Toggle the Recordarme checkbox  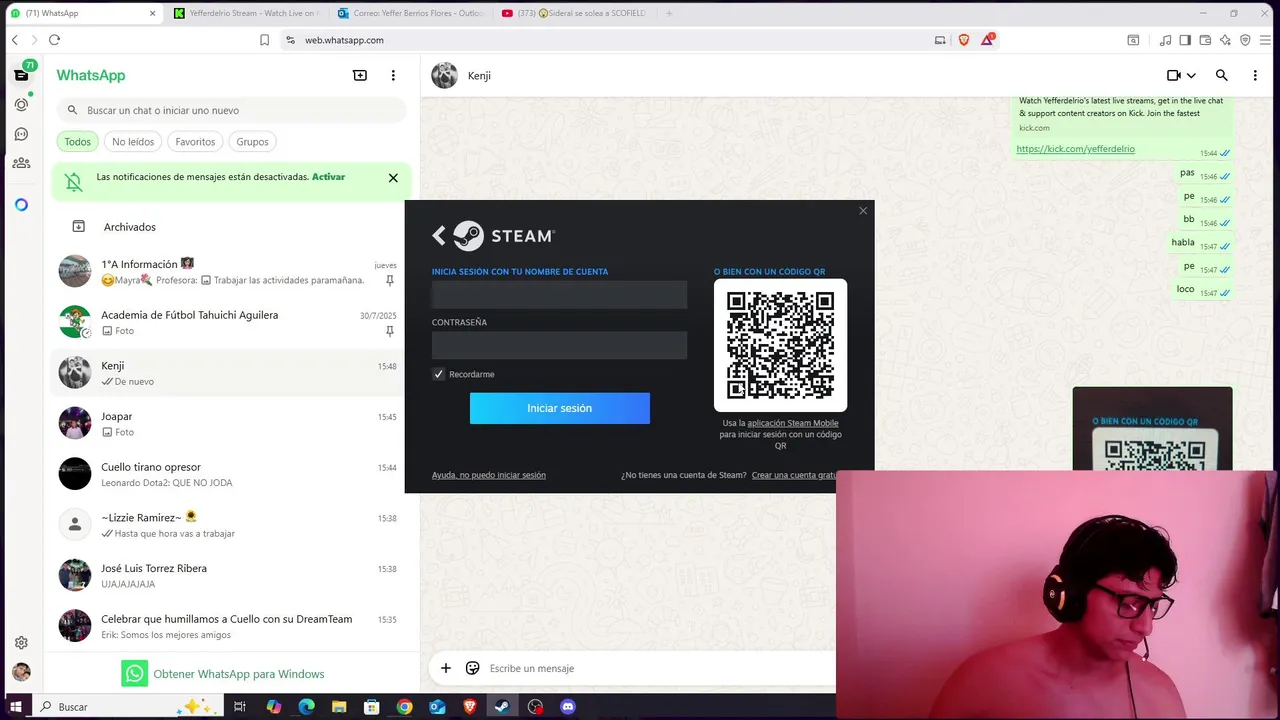438,374
